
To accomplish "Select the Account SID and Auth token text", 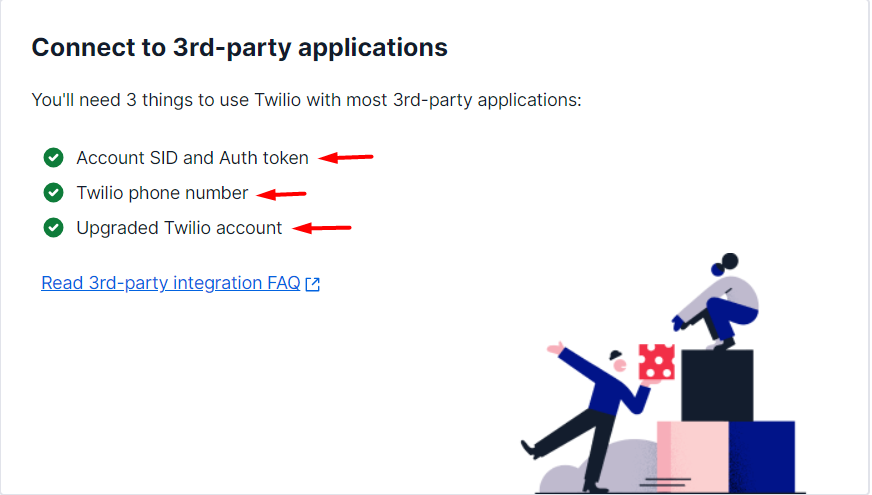I will click(x=192, y=158).
